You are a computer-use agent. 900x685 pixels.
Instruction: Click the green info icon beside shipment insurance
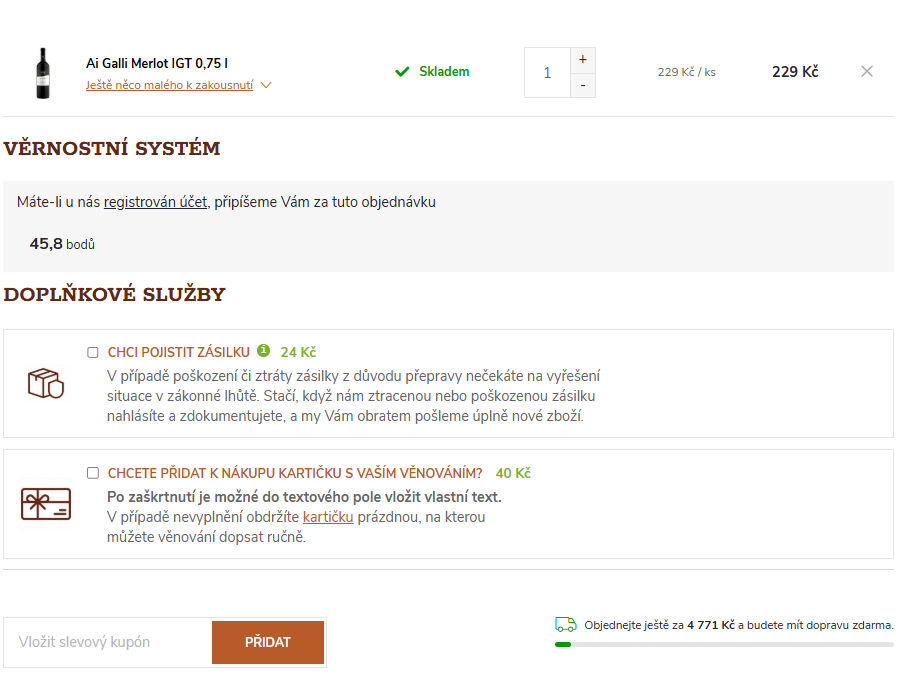[264, 351]
